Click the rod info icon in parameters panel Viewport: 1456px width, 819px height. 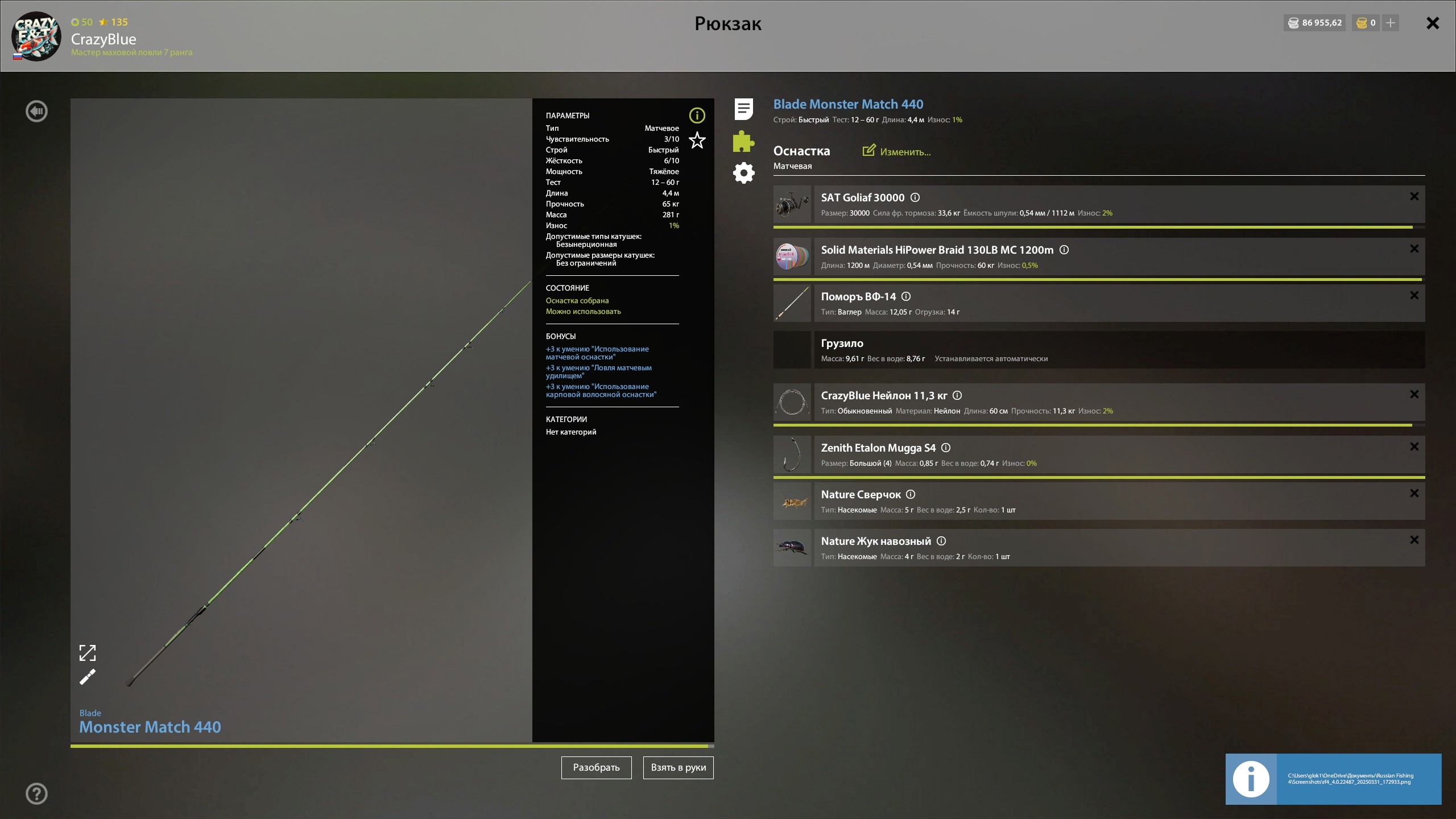click(x=697, y=115)
